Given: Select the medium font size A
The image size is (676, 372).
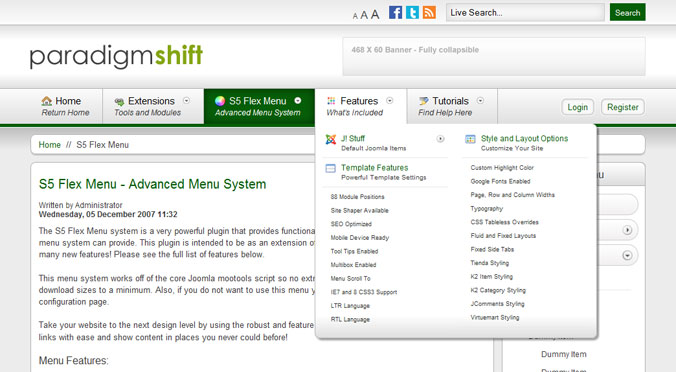Looking at the screenshot, I should [364, 15].
